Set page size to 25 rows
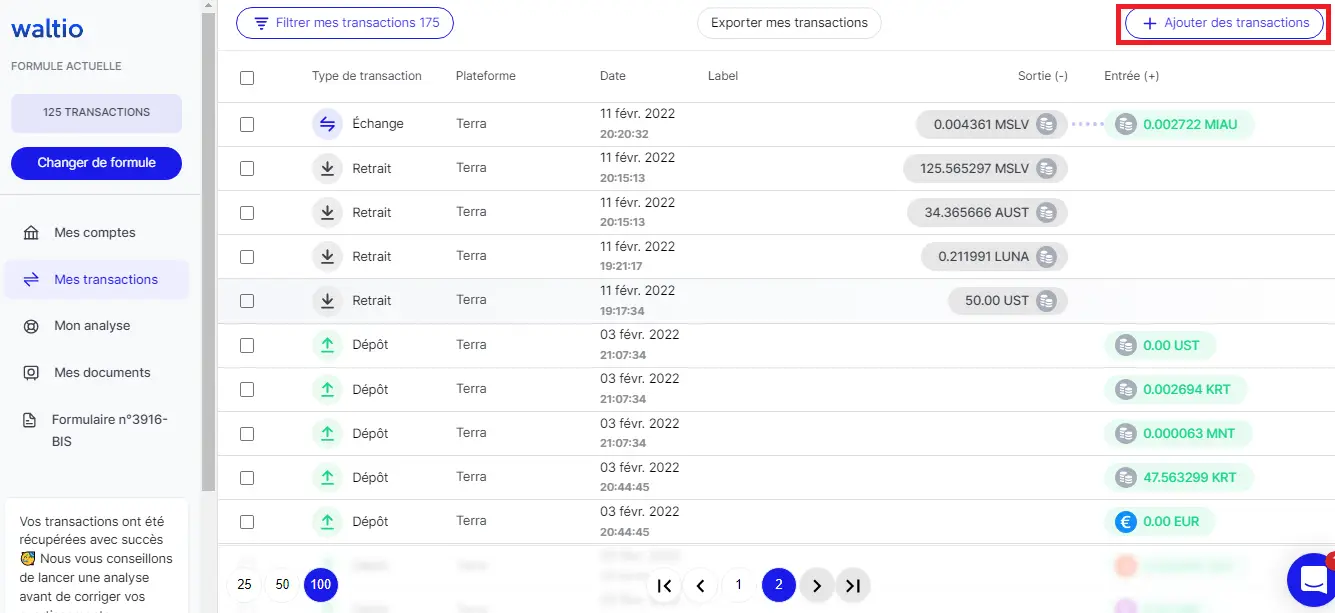This screenshot has height=613, width=1335. coord(244,584)
